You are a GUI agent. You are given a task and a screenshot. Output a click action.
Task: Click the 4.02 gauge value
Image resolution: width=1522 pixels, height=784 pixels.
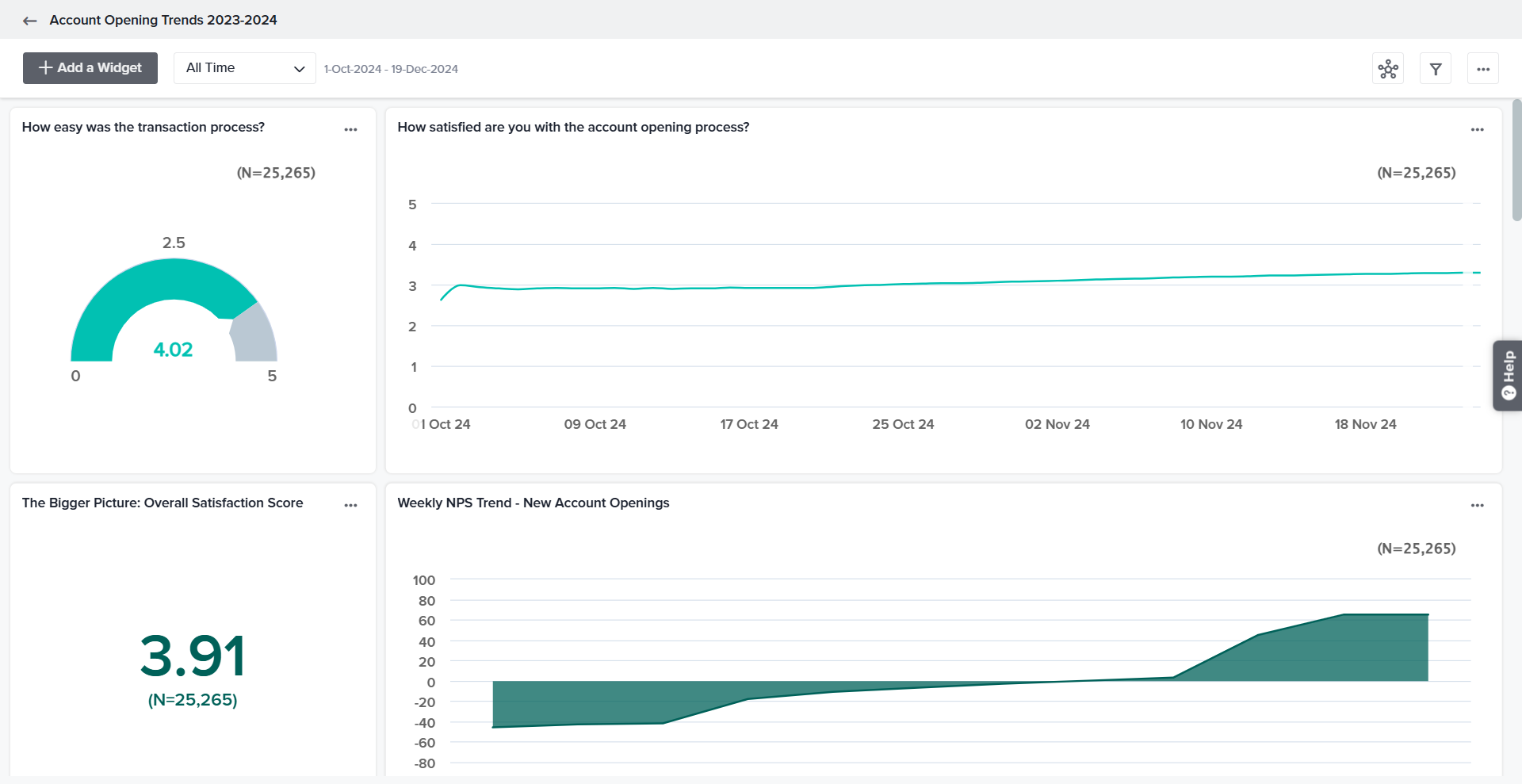point(173,350)
